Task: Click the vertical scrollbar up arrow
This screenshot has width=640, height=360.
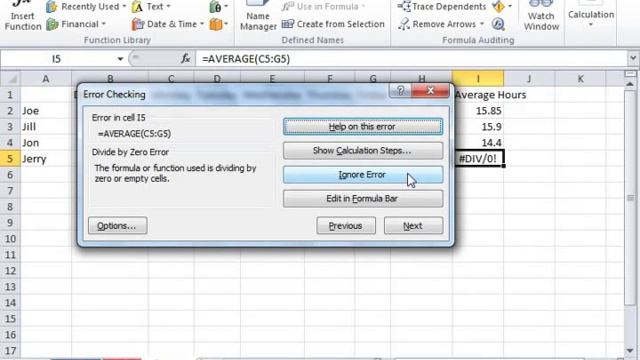Action: click(631, 84)
